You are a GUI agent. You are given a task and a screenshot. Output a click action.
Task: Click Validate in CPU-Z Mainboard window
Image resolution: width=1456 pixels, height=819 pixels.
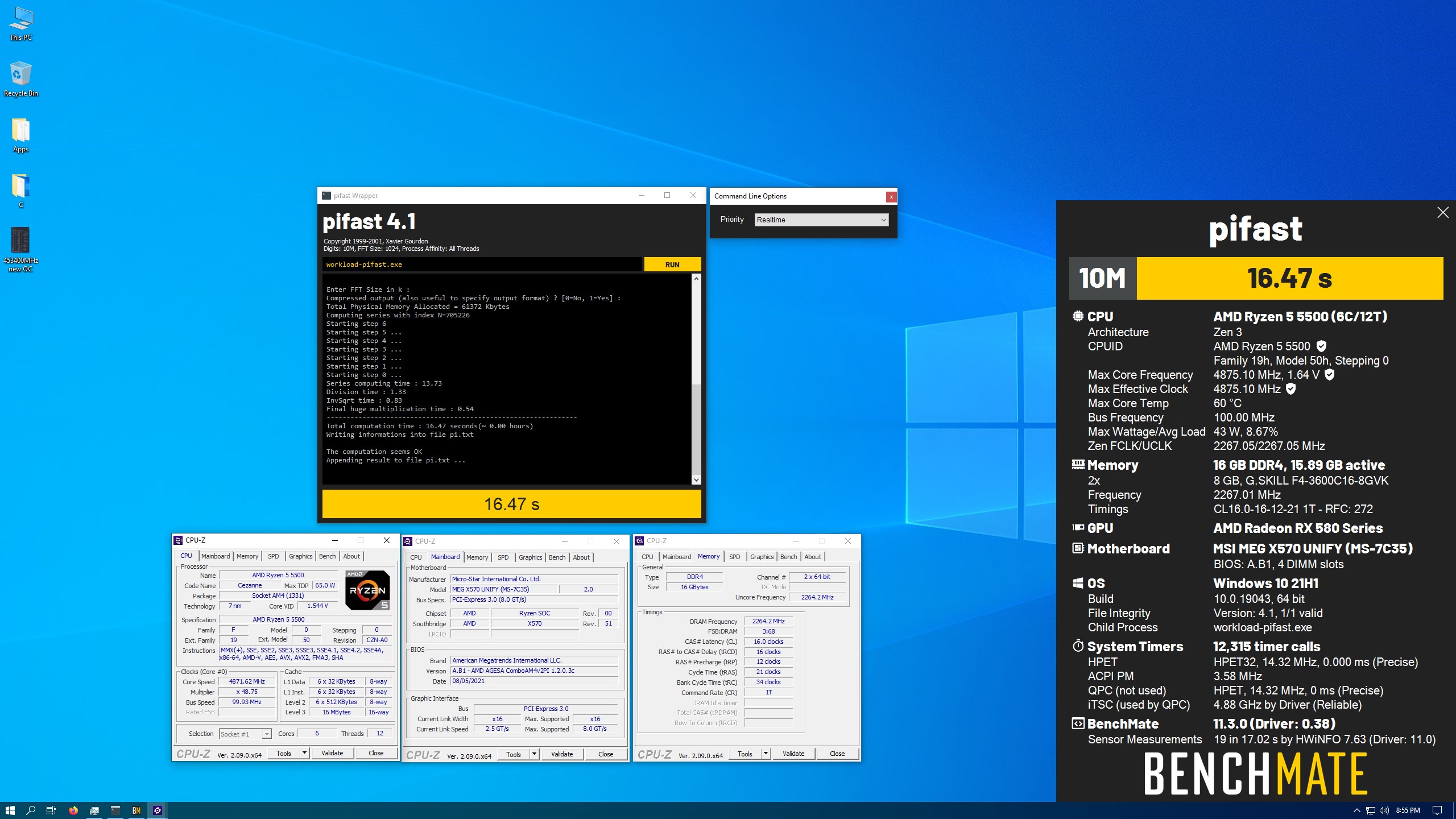[x=562, y=754]
